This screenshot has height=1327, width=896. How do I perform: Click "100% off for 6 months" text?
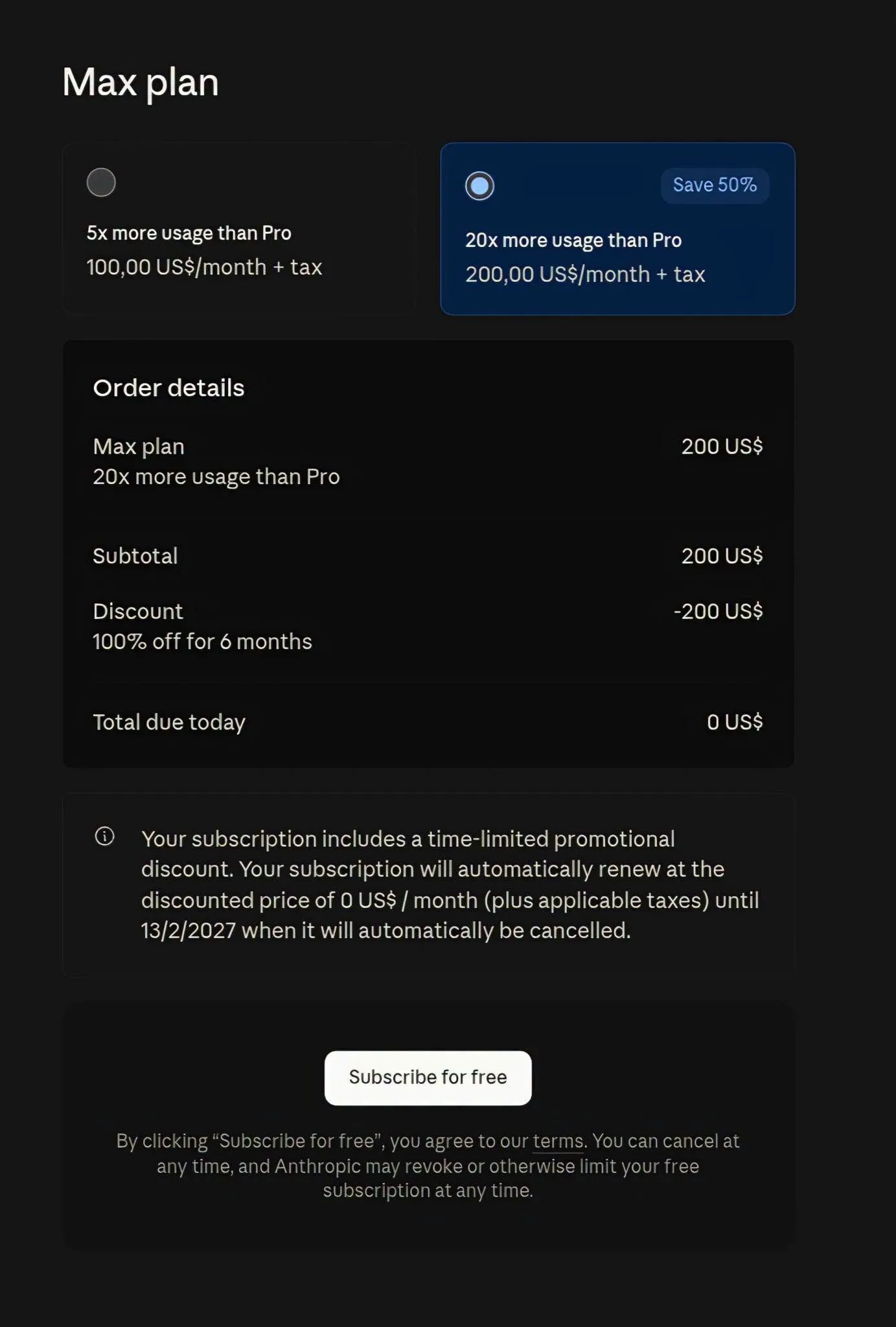click(x=202, y=641)
